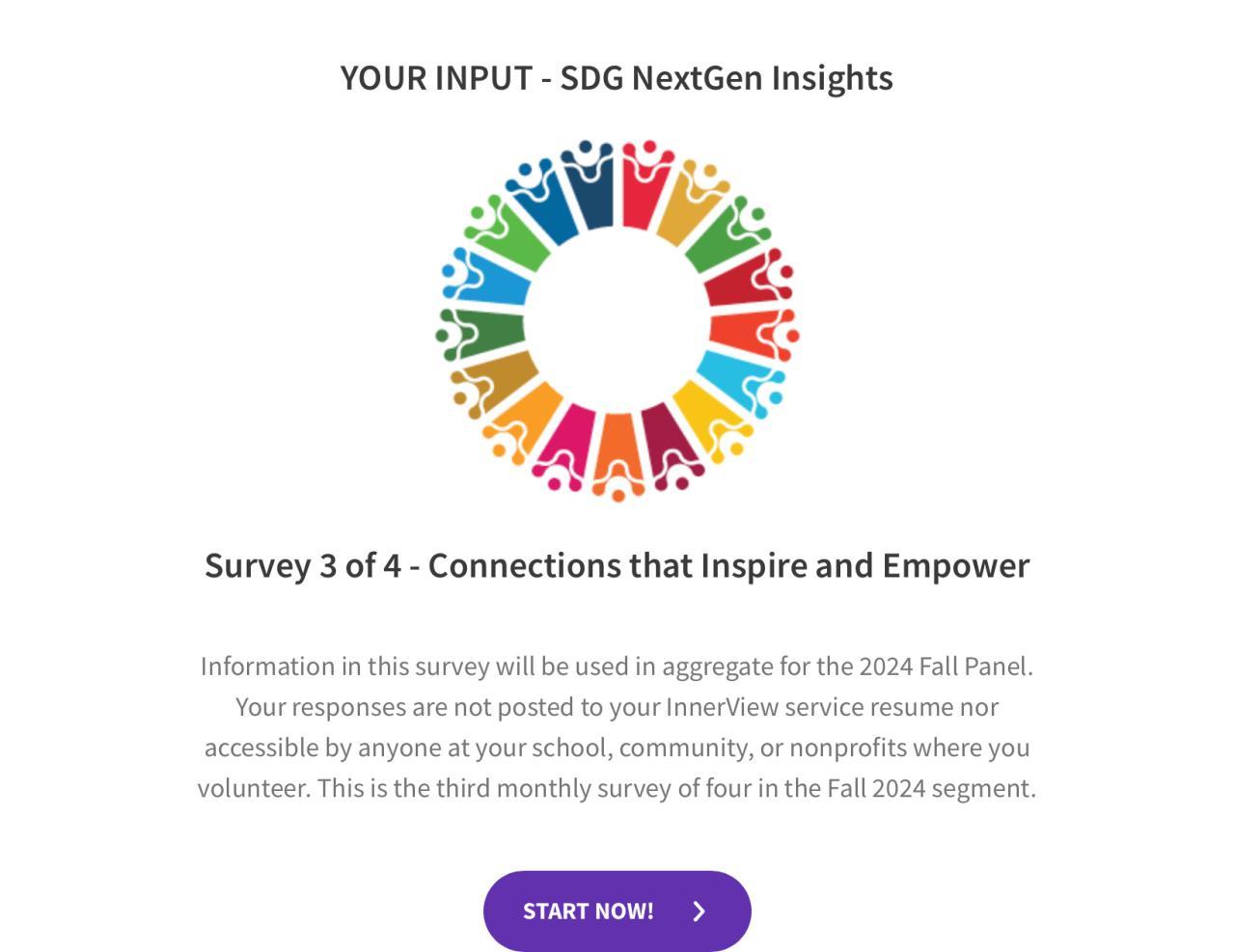Click the "Survey 3 of 4" heading
Screen dimensions: 1235x952
tap(617, 565)
